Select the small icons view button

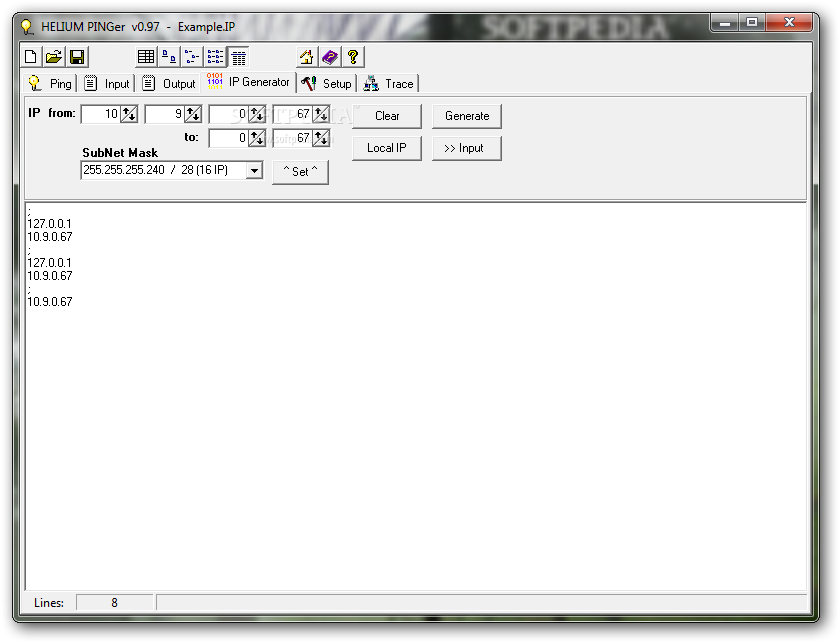(x=192, y=57)
